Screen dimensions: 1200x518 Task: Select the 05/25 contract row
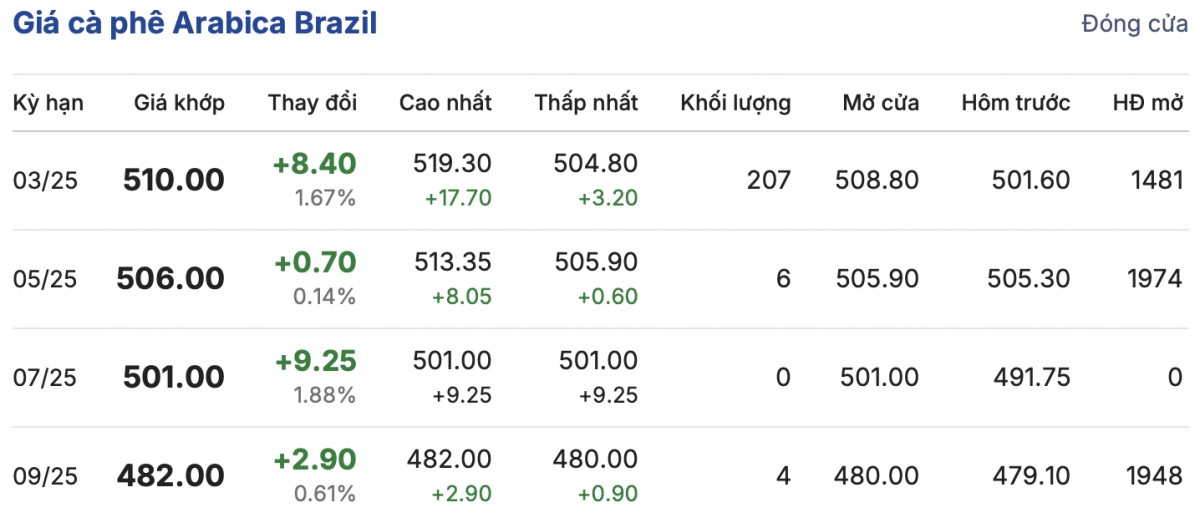pyautogui.click(x=45, y=279)
